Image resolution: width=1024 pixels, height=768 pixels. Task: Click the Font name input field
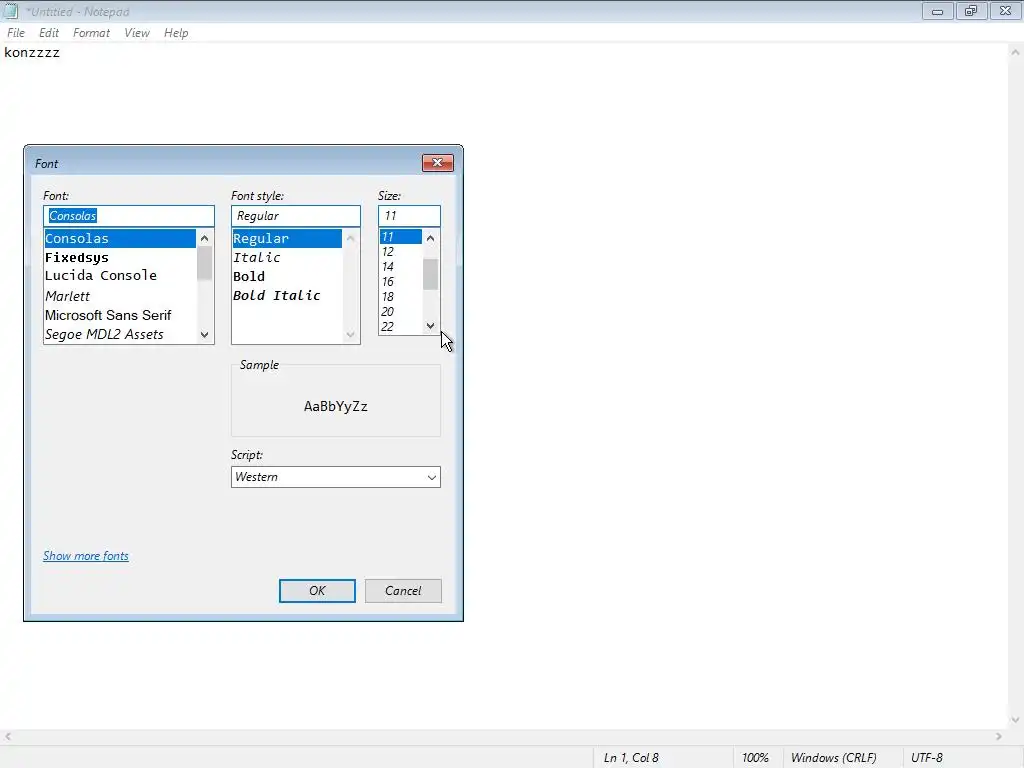[x=129, y=216]
